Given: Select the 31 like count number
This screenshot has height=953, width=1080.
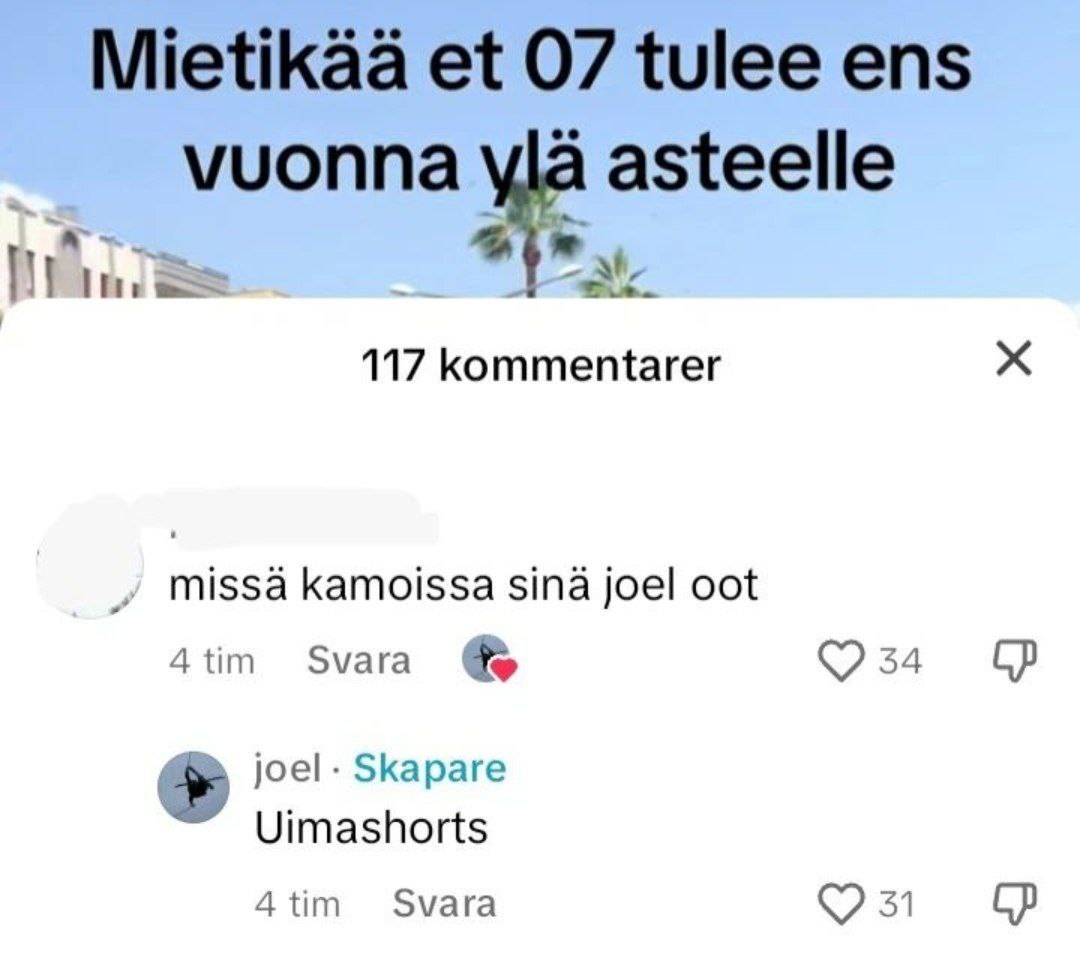Looking at the screenshot, I should (897, 904).
